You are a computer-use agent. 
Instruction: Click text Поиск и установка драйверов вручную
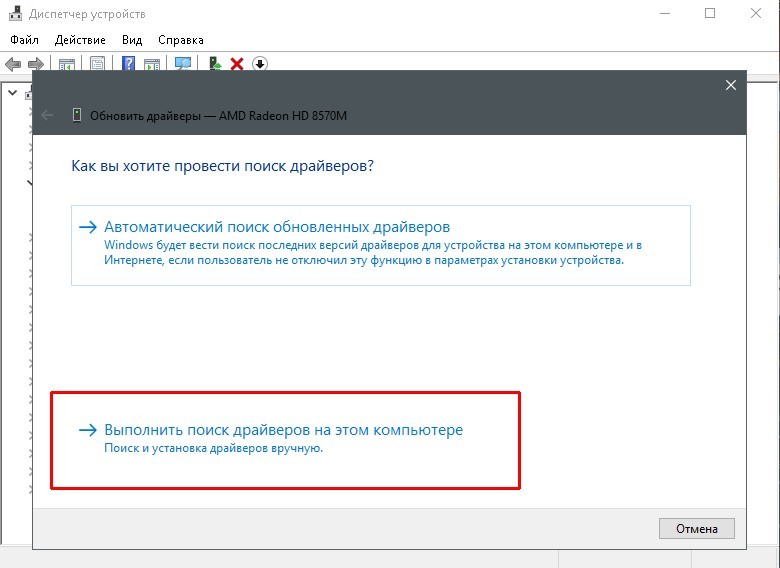pyautogui.click(x=213, y=448)
